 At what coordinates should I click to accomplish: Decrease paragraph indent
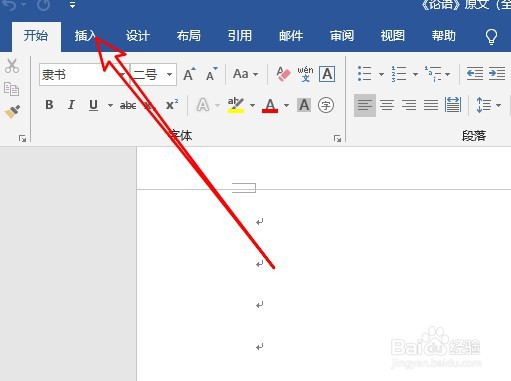pos(475,74)
